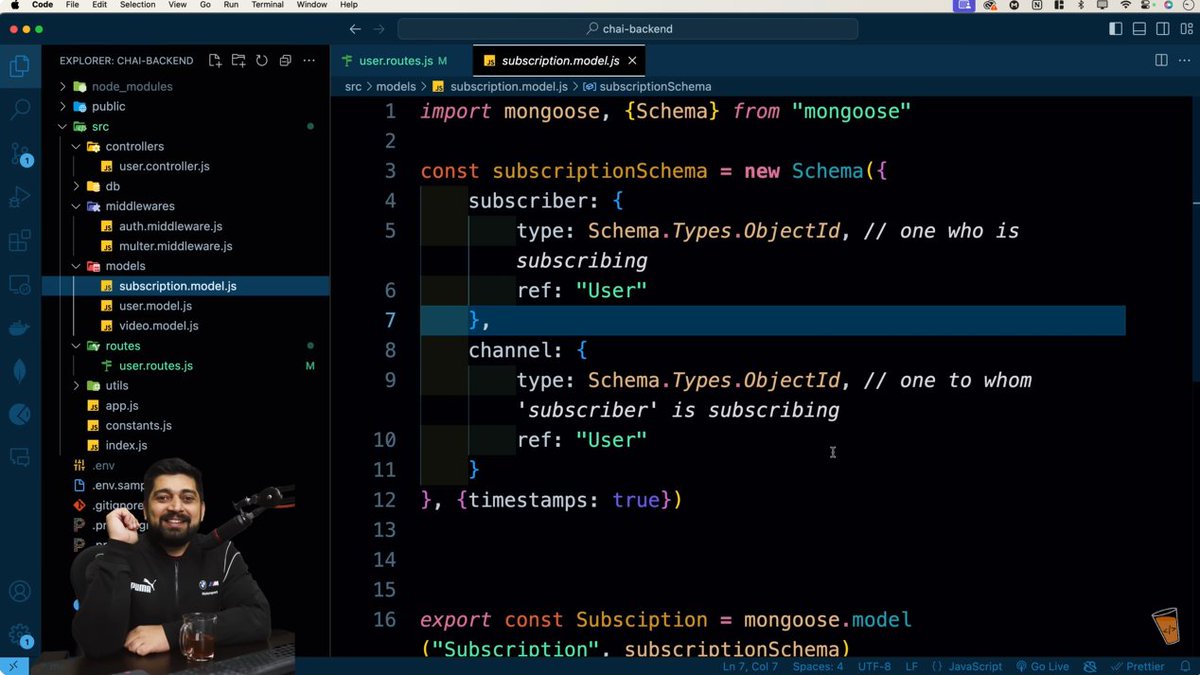1200x675 pixels.
Task: Switch to the user.routes.js tab
Action: 394,60
